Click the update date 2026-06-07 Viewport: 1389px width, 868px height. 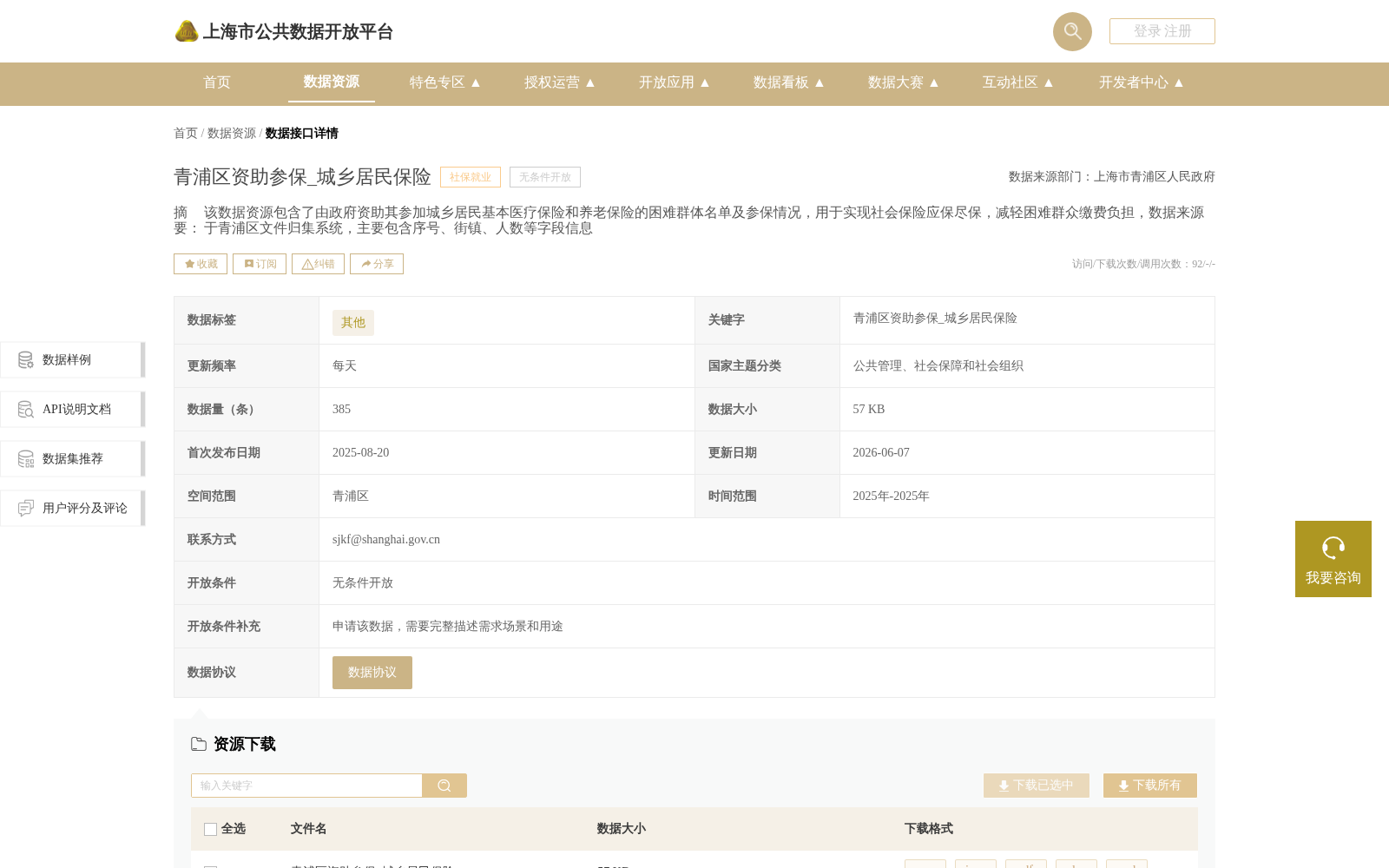(x=881, y=453)
